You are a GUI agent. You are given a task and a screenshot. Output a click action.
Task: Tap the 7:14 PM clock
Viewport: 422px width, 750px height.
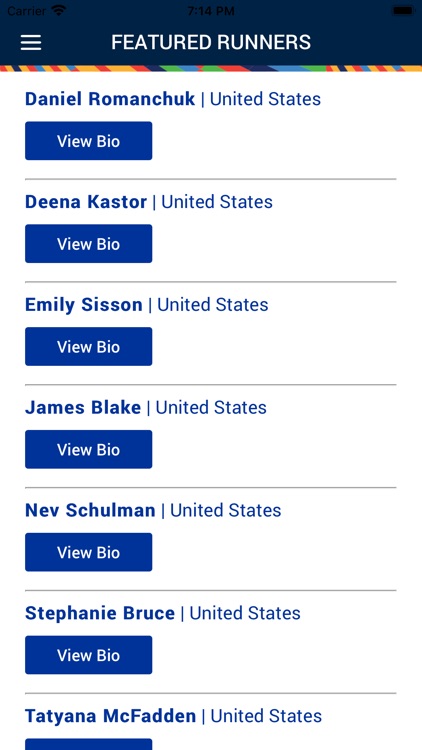(211, 11)
